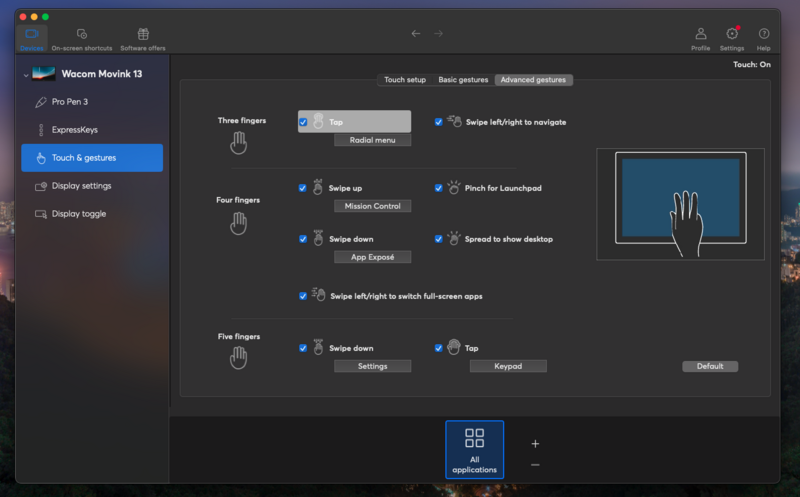Image resolution: width=800 pixels, height=497 pixels.
Task: Click the Four fingers label
Action: pos(238,200)
